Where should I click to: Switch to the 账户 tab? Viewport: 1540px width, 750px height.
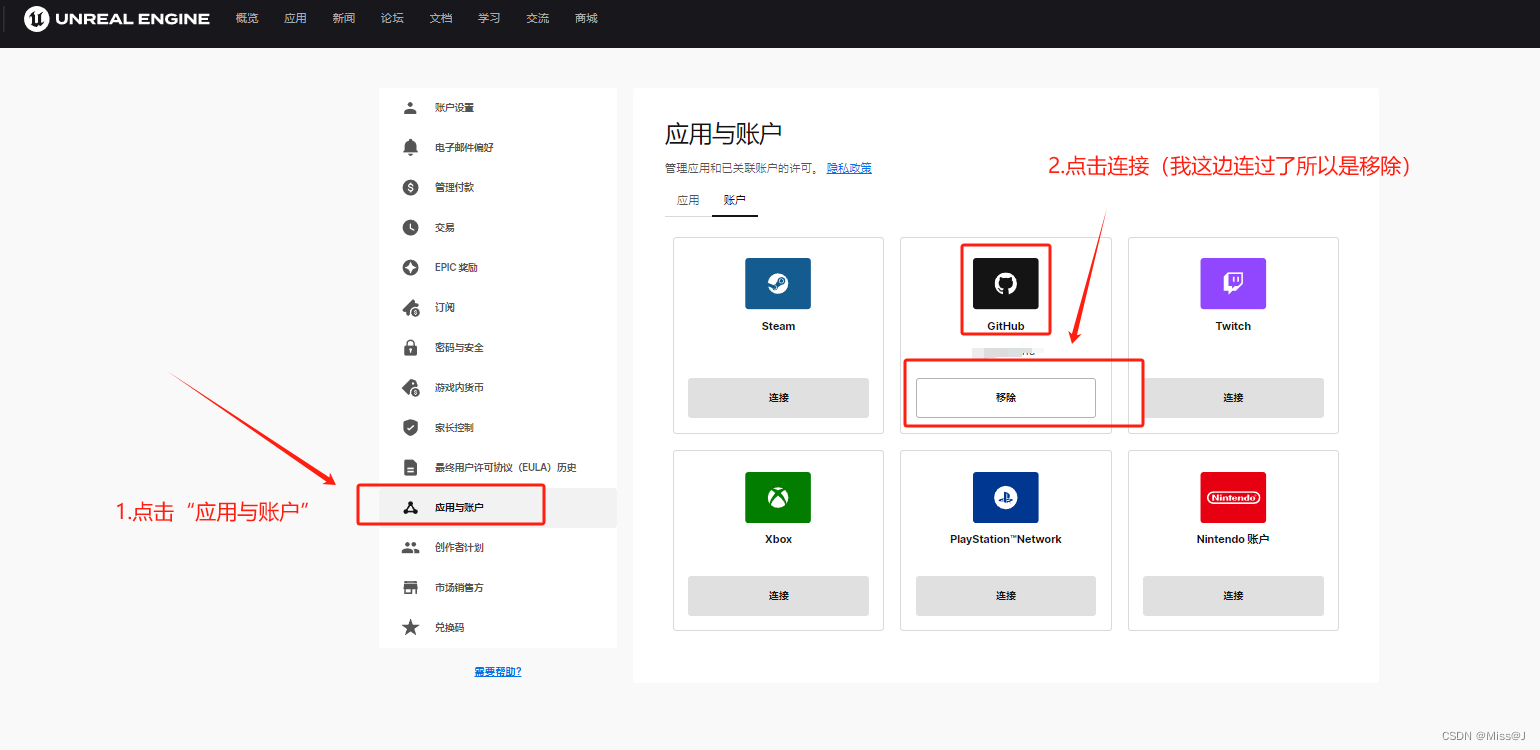(735, 200)
